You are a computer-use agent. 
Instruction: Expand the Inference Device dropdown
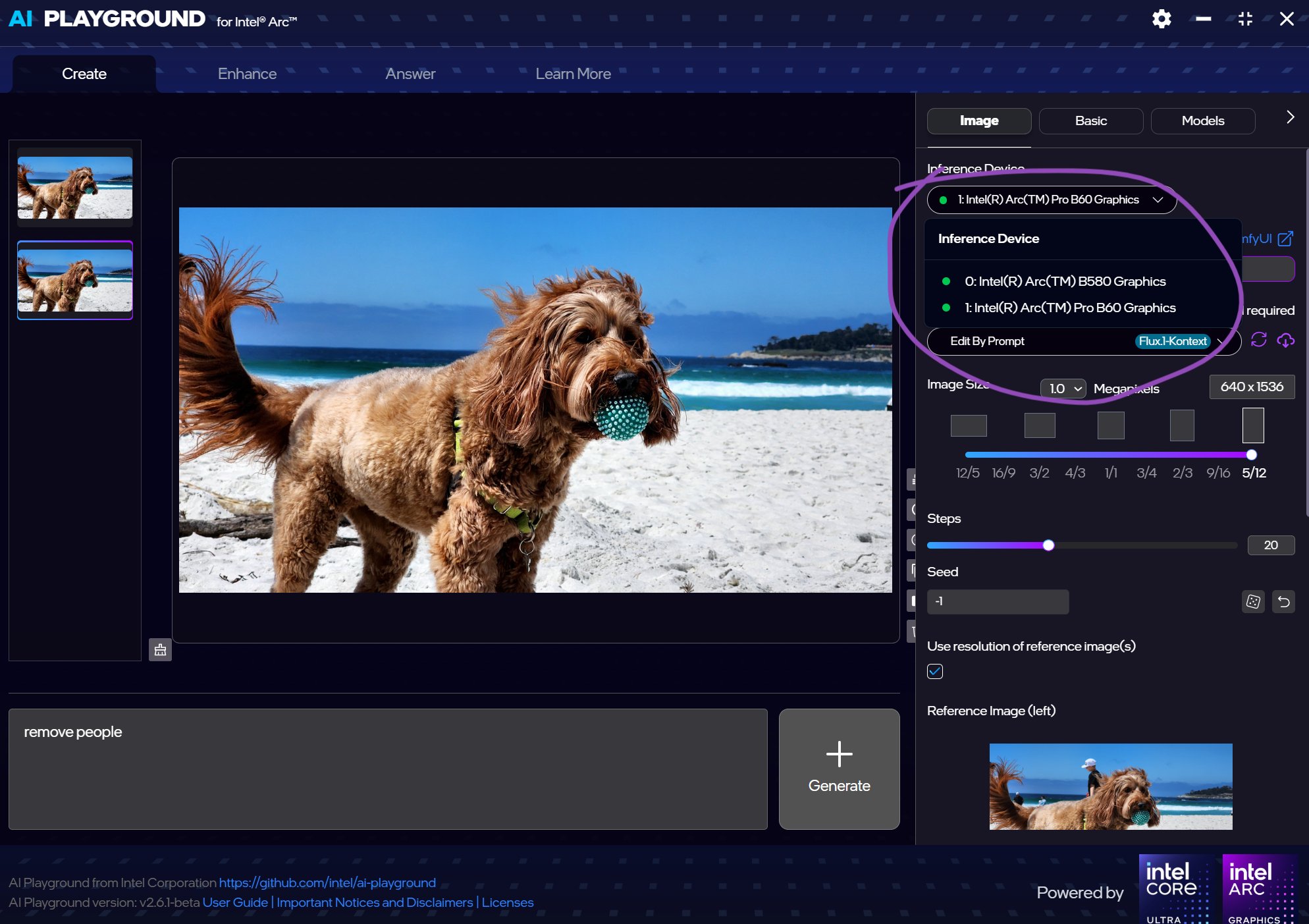click(x=1052, y=200)
